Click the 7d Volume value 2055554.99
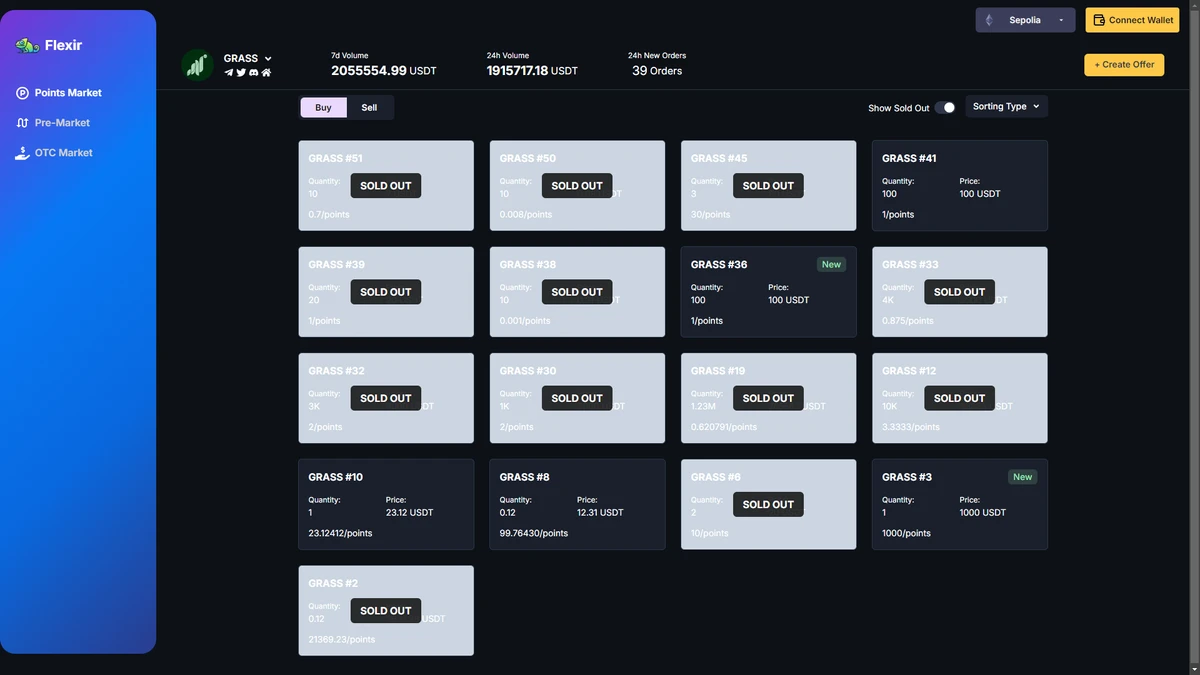Viewport: 1200px width, 675px height. [369, 71]
